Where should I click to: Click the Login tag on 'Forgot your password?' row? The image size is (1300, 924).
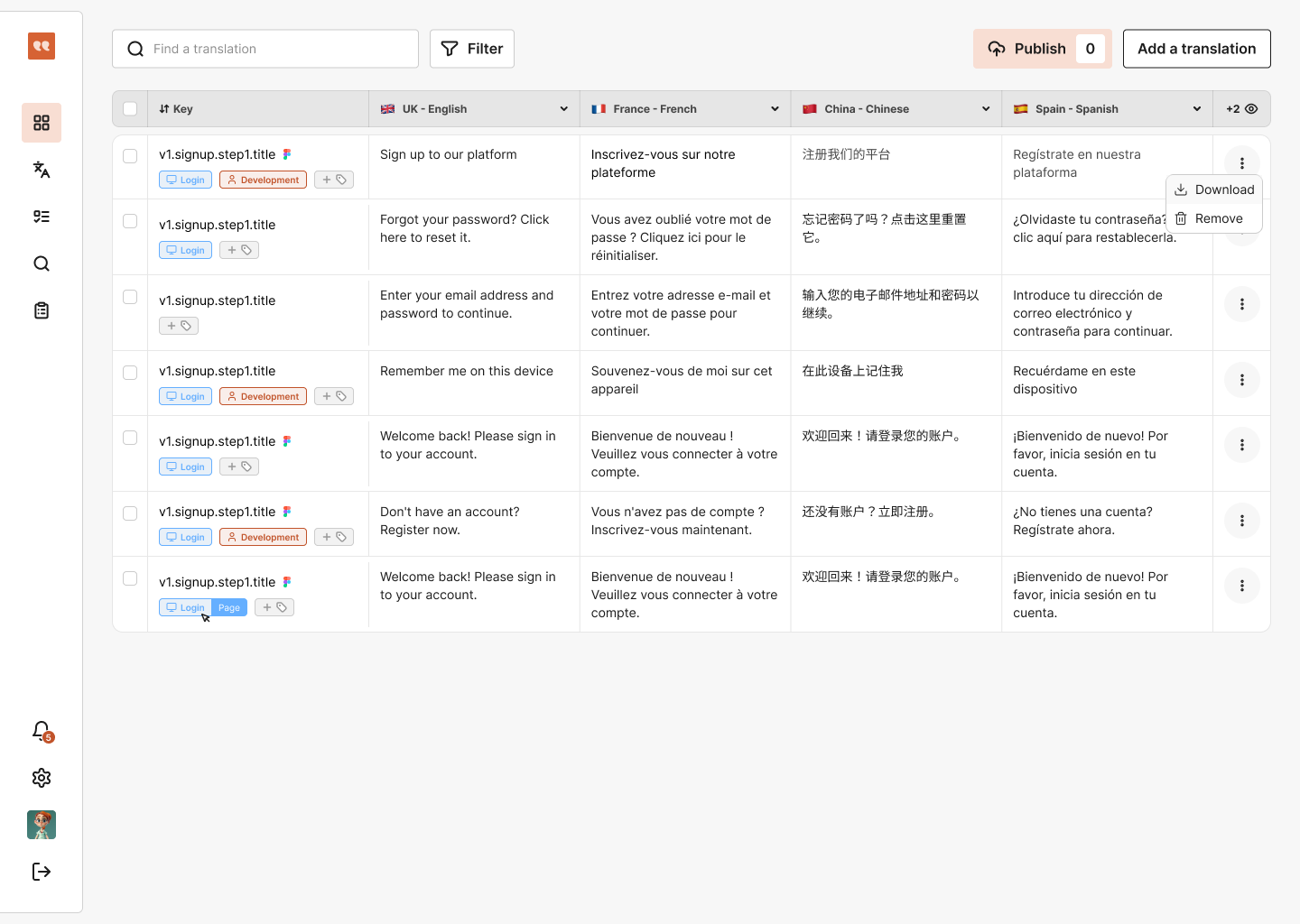186,250
